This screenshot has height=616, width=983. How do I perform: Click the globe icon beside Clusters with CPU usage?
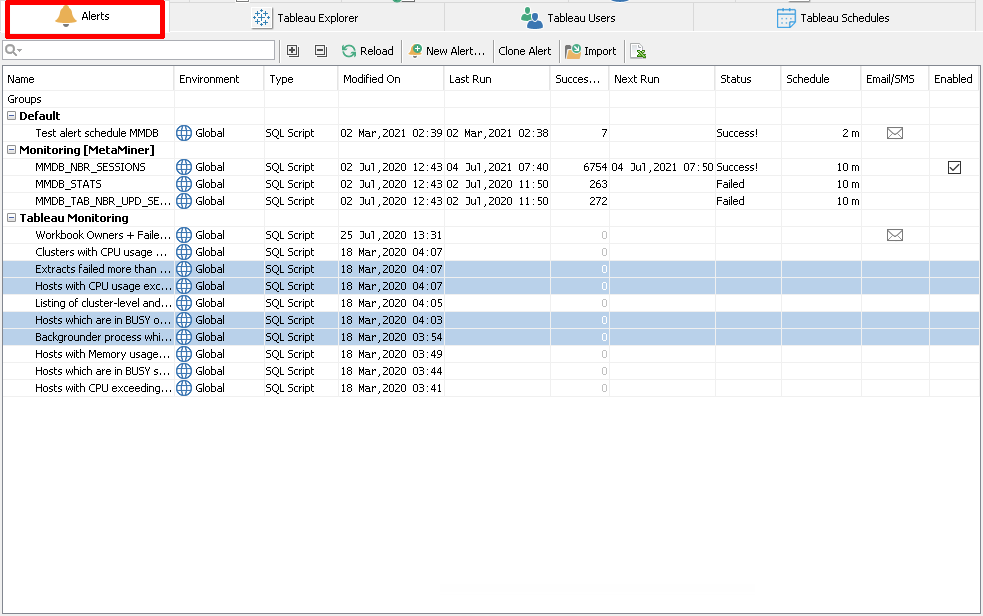[x=184, y=252]
